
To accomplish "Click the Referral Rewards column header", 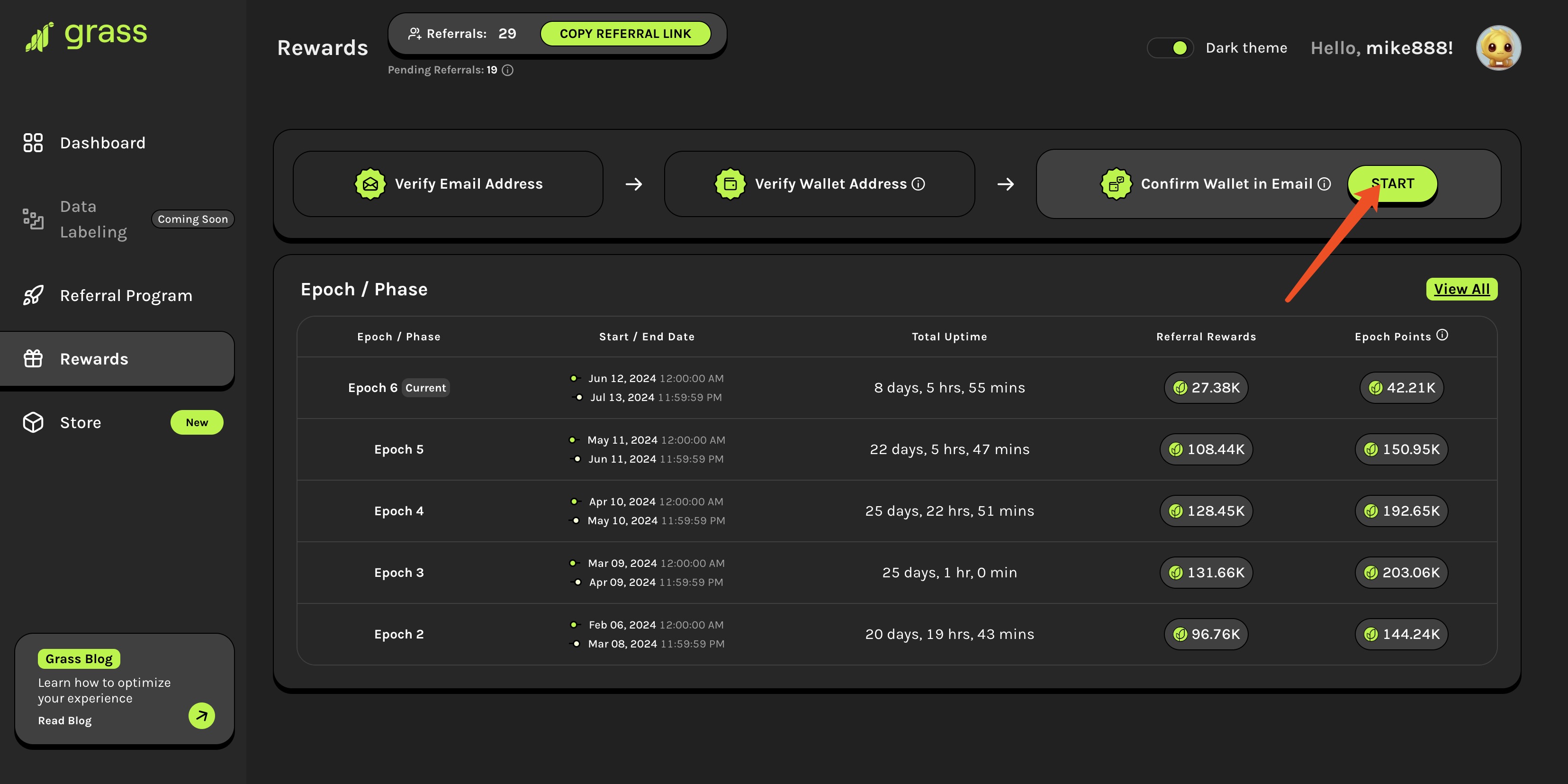I will point(1206,336).
